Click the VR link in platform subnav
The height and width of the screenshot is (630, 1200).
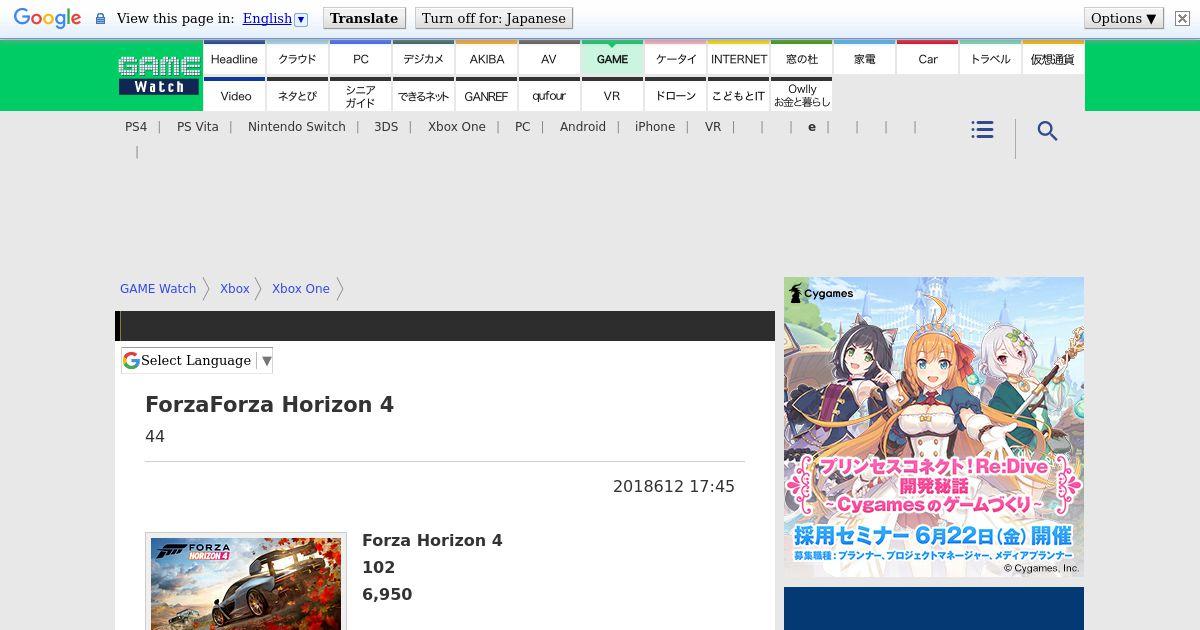[713, 127]
